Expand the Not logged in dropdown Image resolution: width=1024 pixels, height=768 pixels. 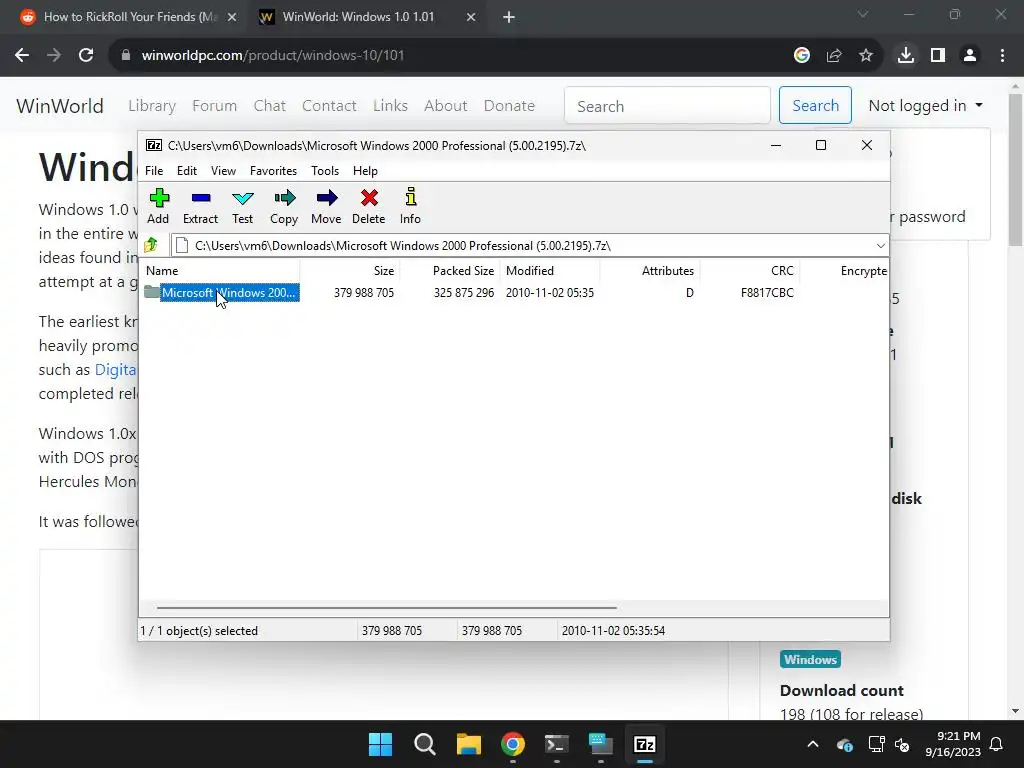point(925,105)
